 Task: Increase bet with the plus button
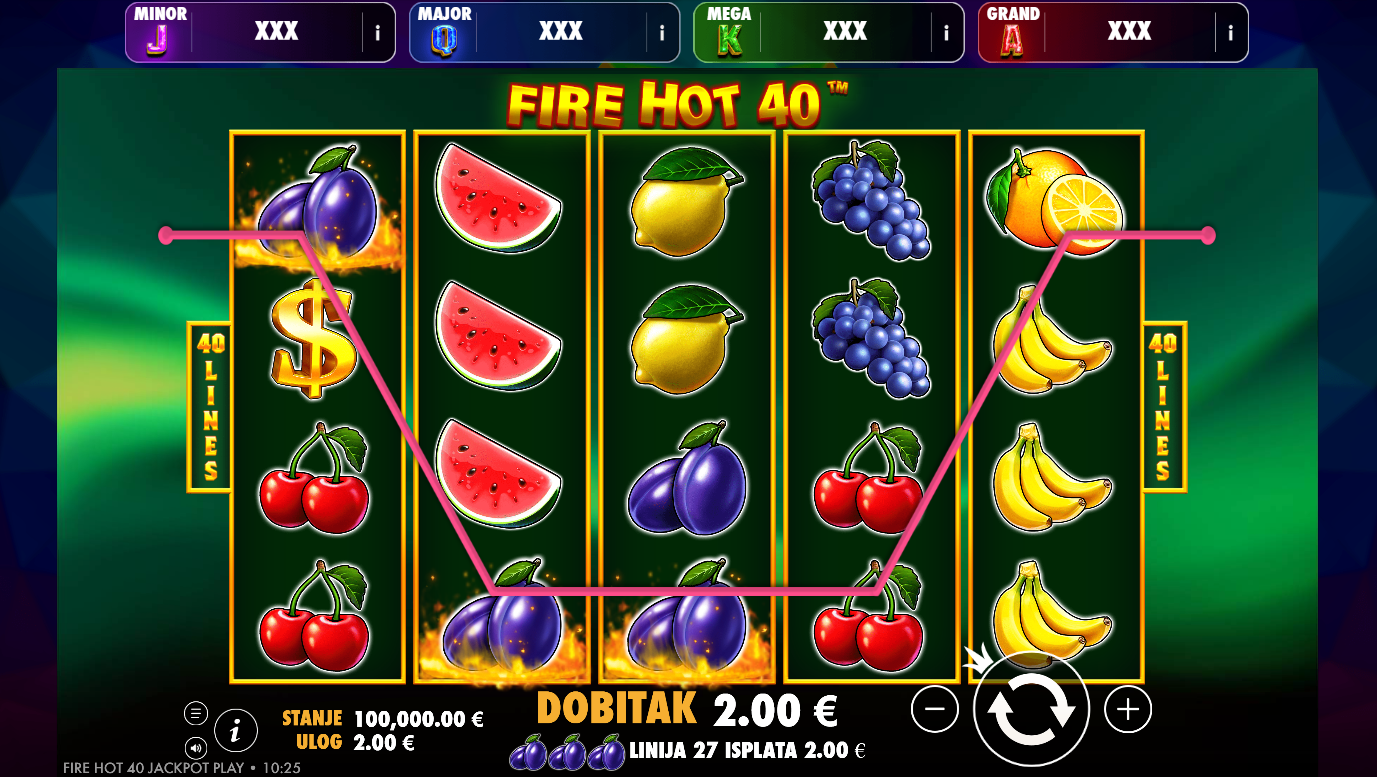click(1128, 709)
